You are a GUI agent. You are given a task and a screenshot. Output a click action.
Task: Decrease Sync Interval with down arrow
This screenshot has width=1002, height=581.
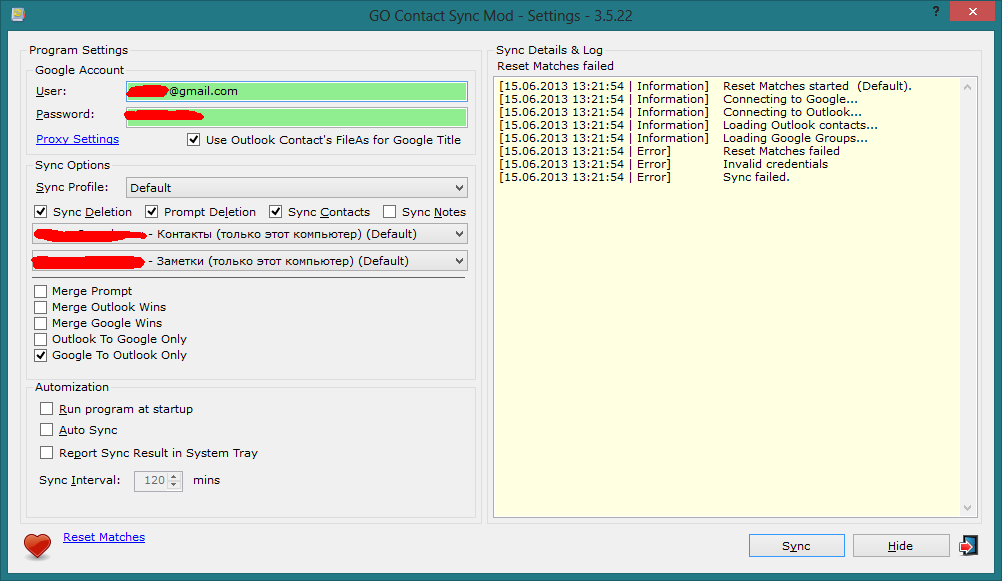pos(174,485)
